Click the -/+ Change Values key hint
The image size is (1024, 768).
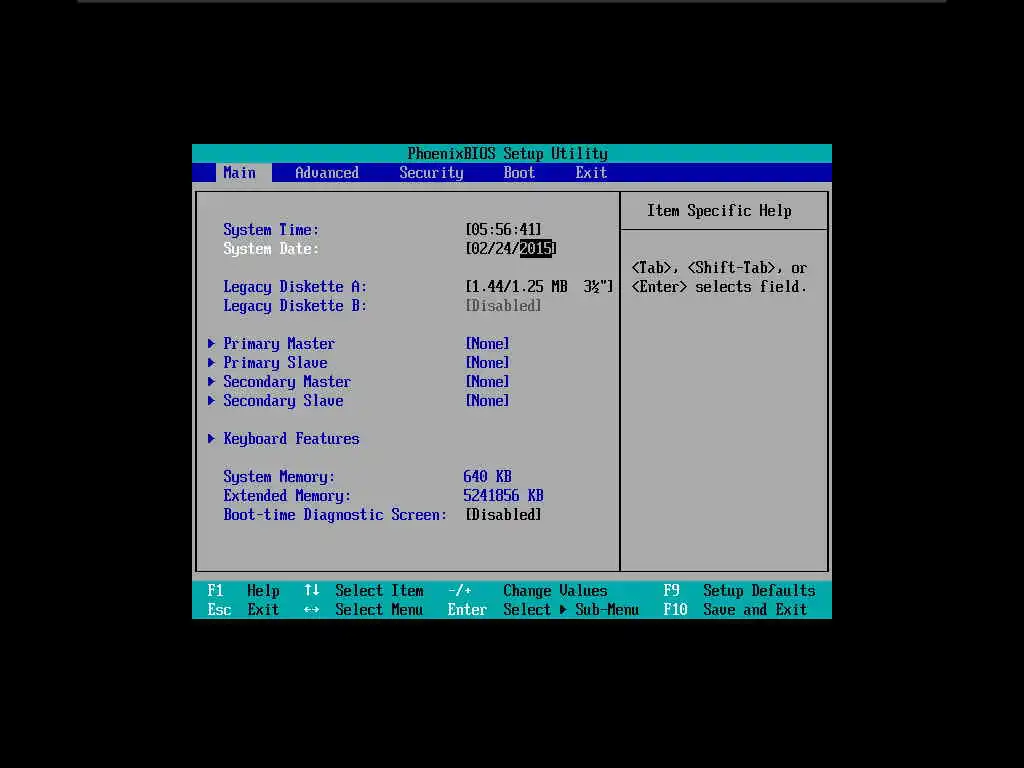tap(527, 590)
